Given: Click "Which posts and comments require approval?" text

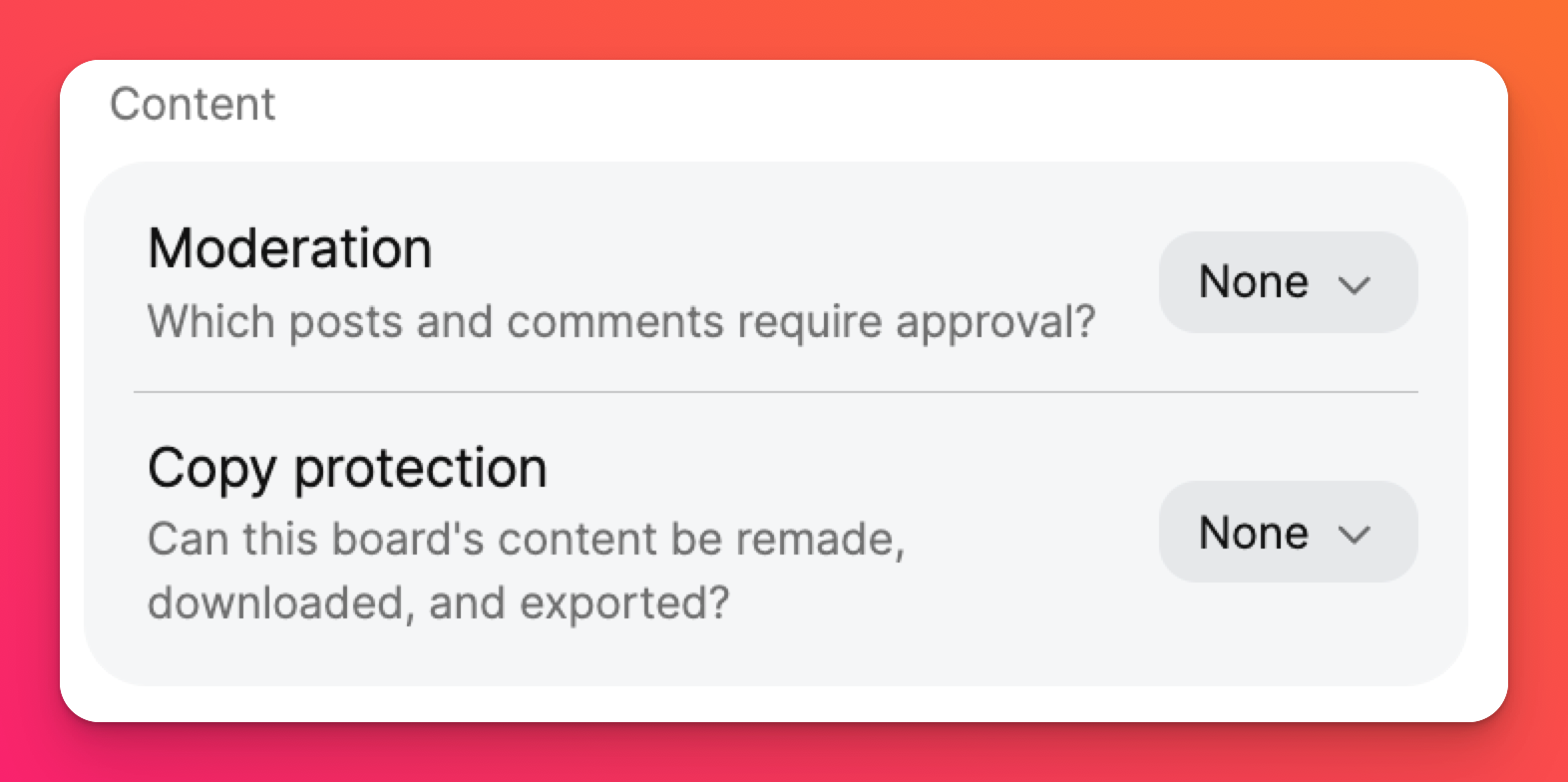Looking at the screenshot, I should pyautogui.click(x=621, y=322).
